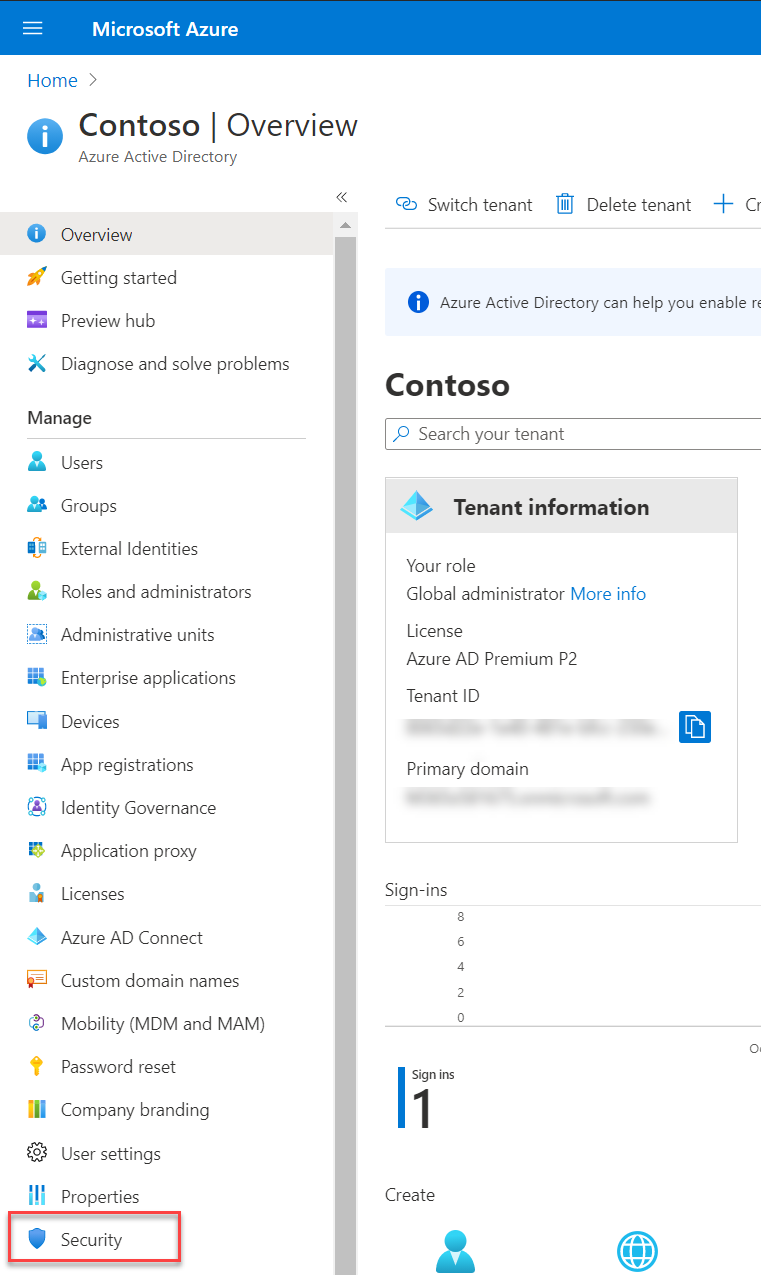Click 'Azure AD Premium P2' license text
This screenshot has height=1275, width=761.
click(x=491, y=659)
